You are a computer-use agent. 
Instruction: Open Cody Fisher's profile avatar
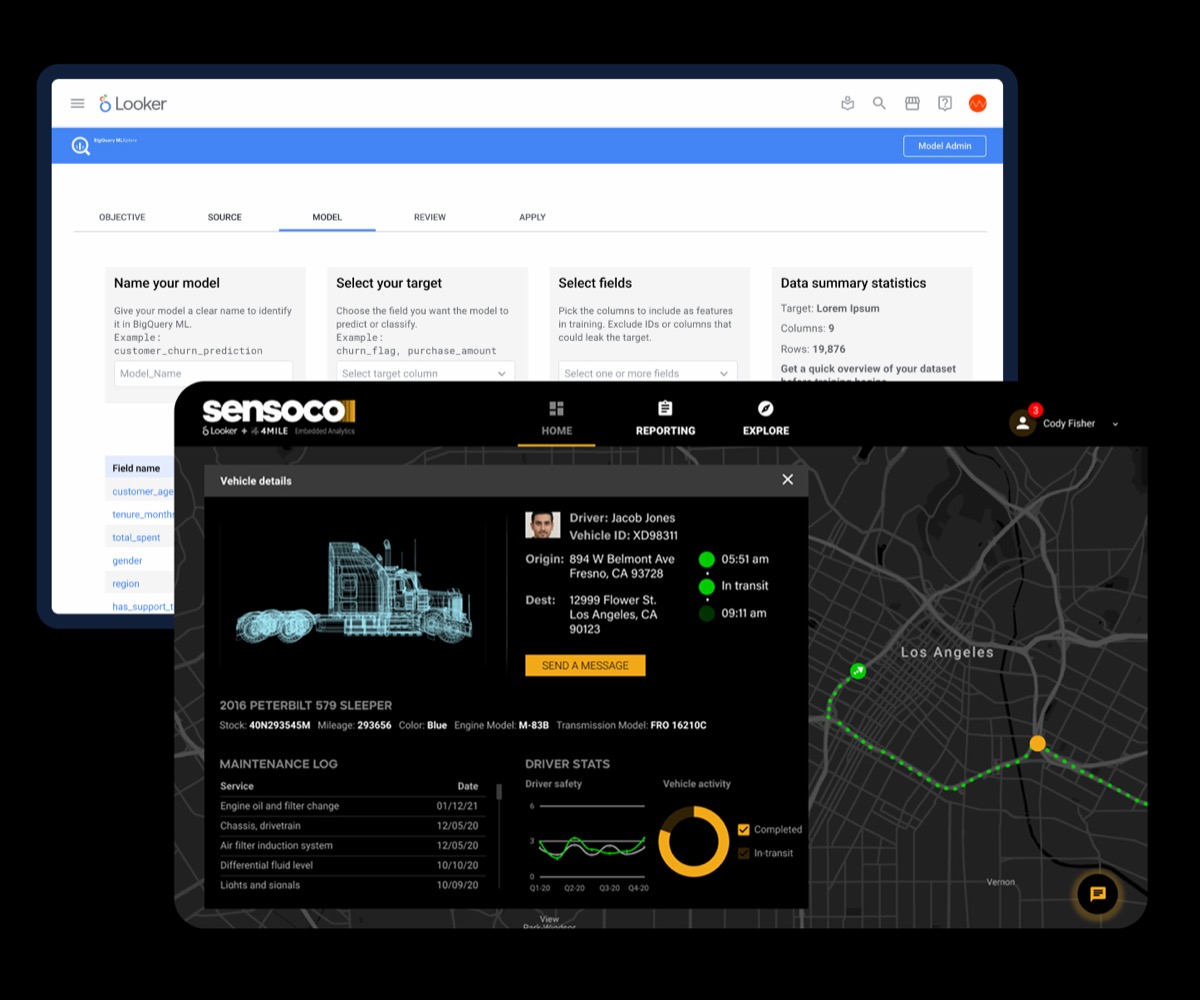pyautogui.click(x=1021, y=424)
